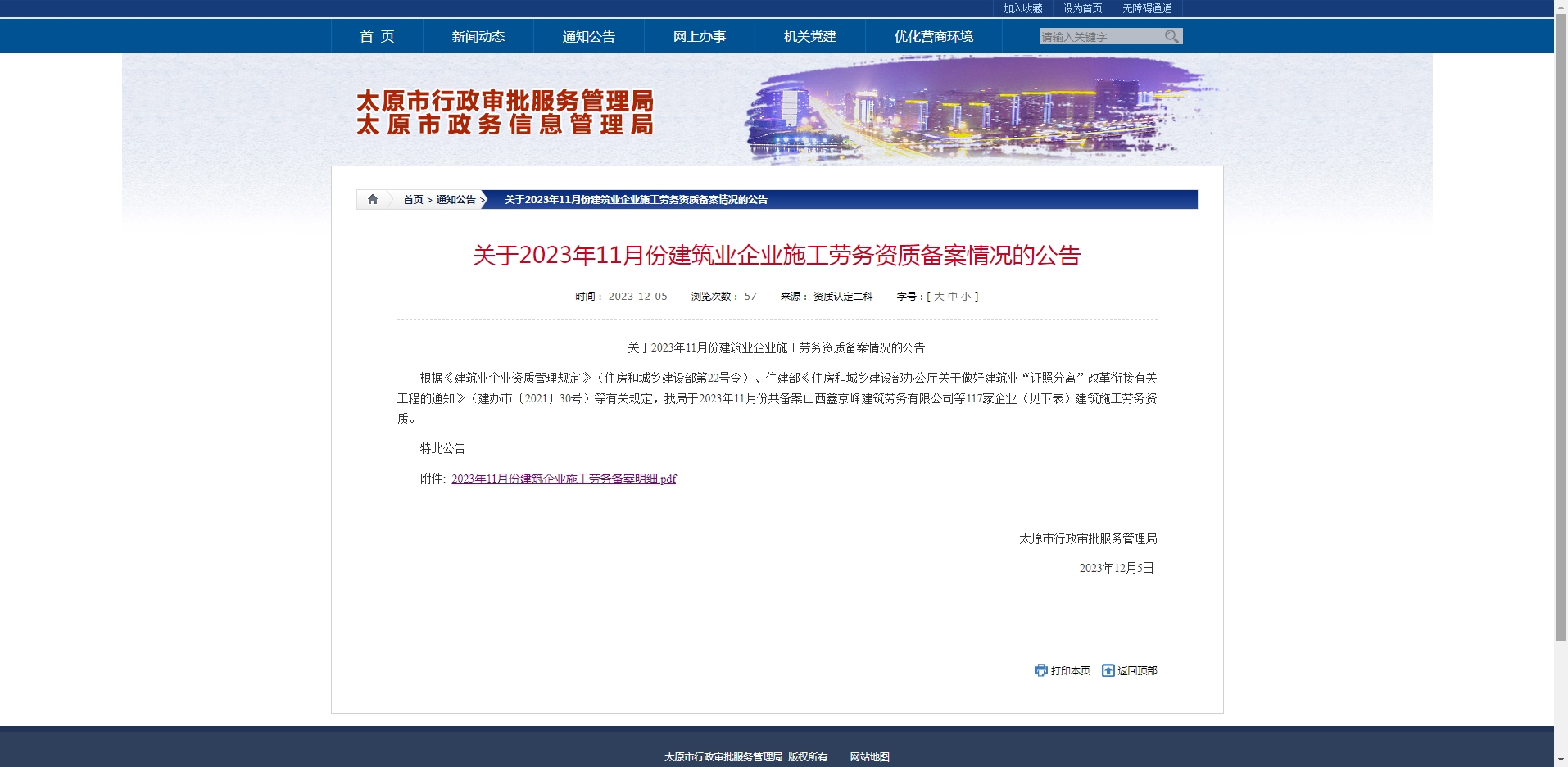Click the source text 资质认定二科

pyautogui.click(x=843, y=297)
